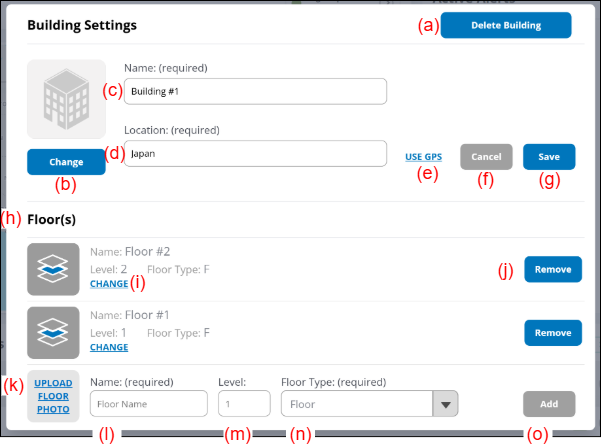Open the Floor Type dropdown arrow

click(445, 403)
